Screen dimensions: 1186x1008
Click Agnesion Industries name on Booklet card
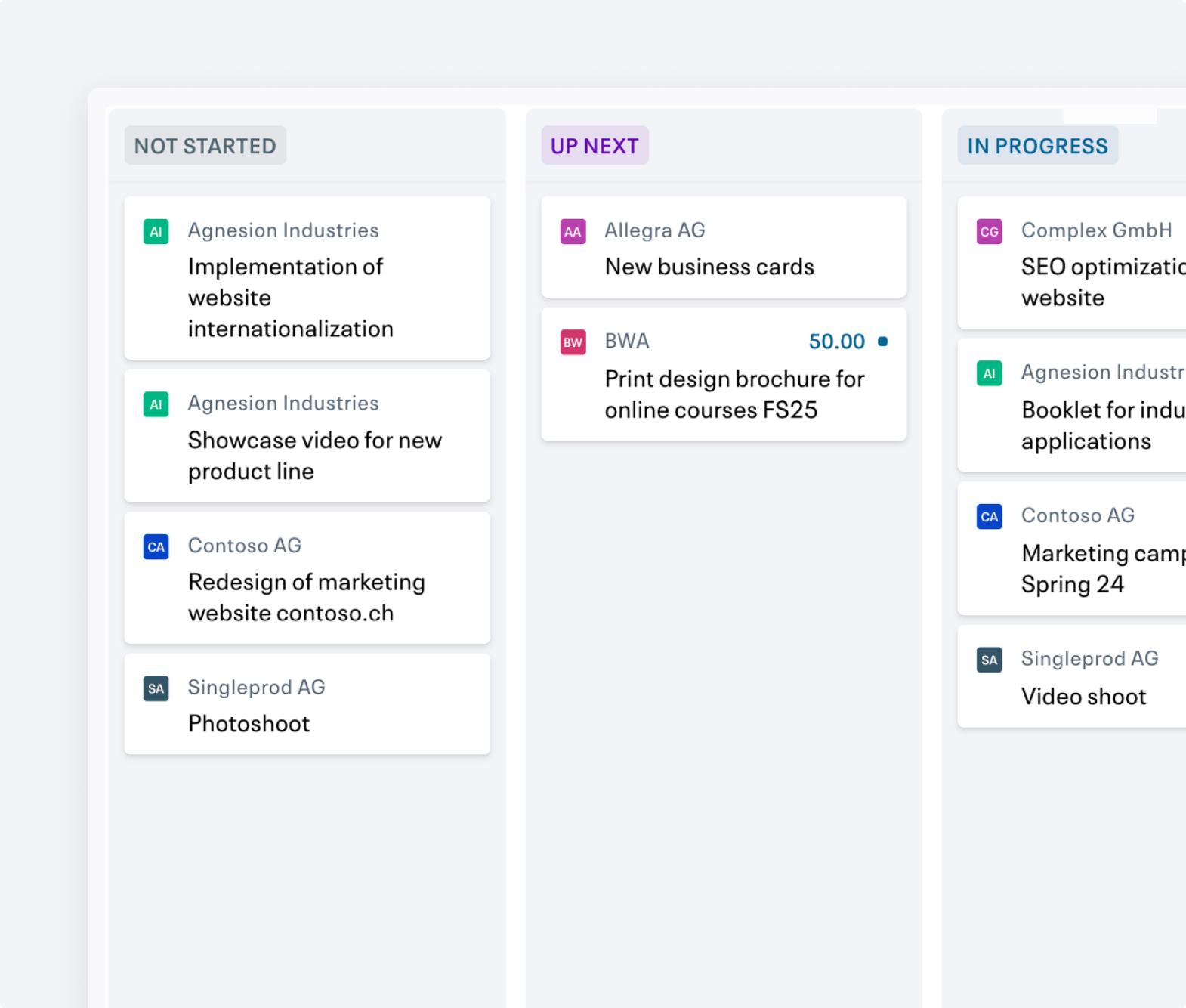pos(1103,372)
